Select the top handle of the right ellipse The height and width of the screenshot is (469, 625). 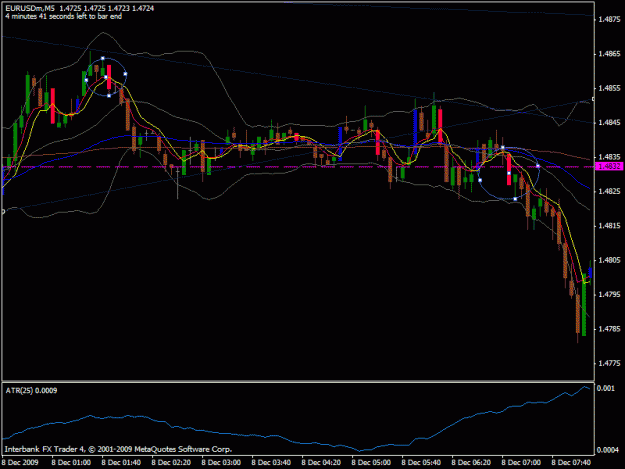pyautogui.click(x=503, y=148)
